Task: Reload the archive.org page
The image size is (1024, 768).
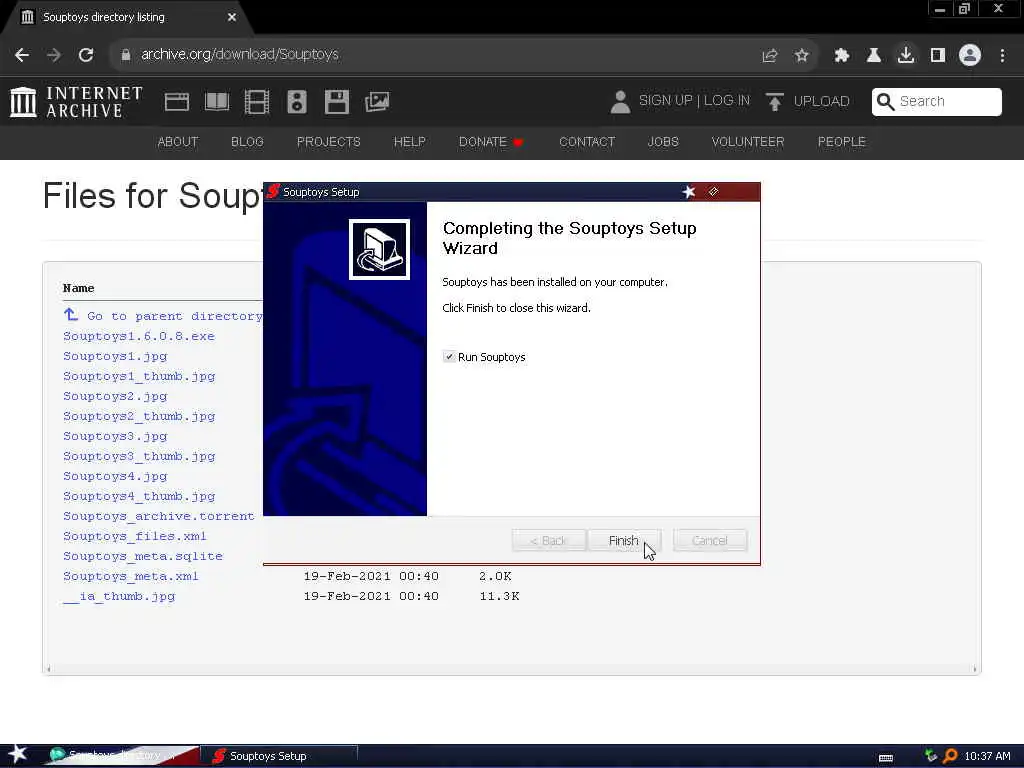Action: 86,55
